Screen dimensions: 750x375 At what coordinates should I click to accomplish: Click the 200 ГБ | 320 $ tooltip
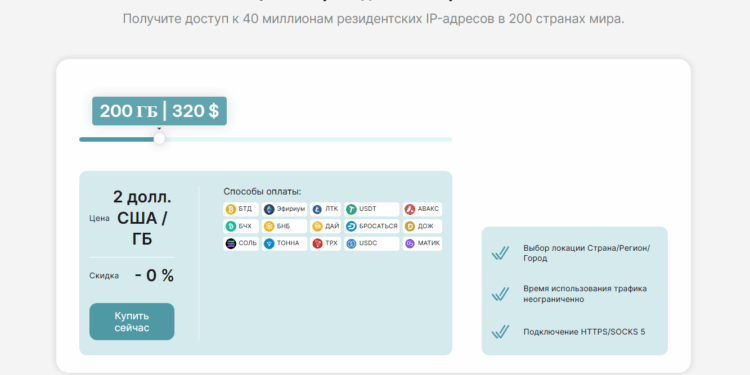click(159, 111)
